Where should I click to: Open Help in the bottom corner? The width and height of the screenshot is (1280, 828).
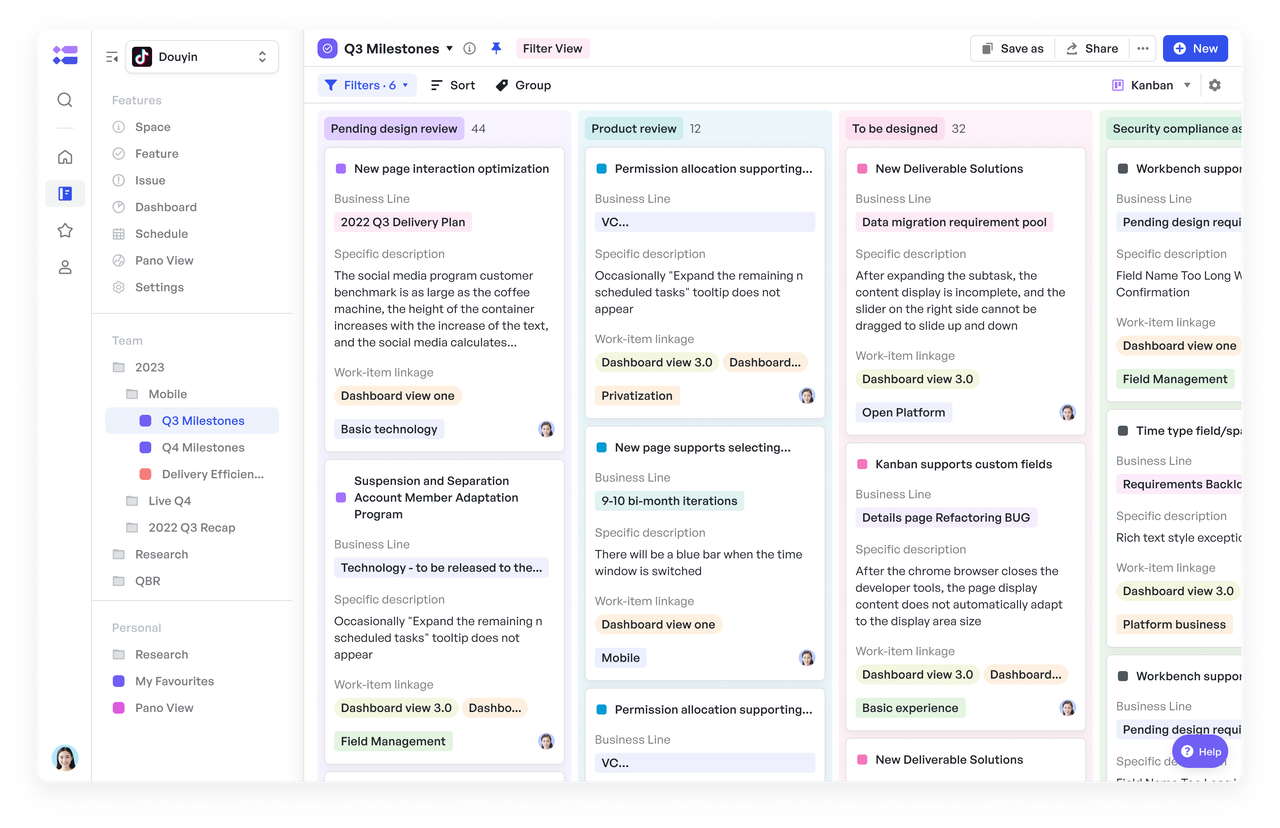[1199, 751]
